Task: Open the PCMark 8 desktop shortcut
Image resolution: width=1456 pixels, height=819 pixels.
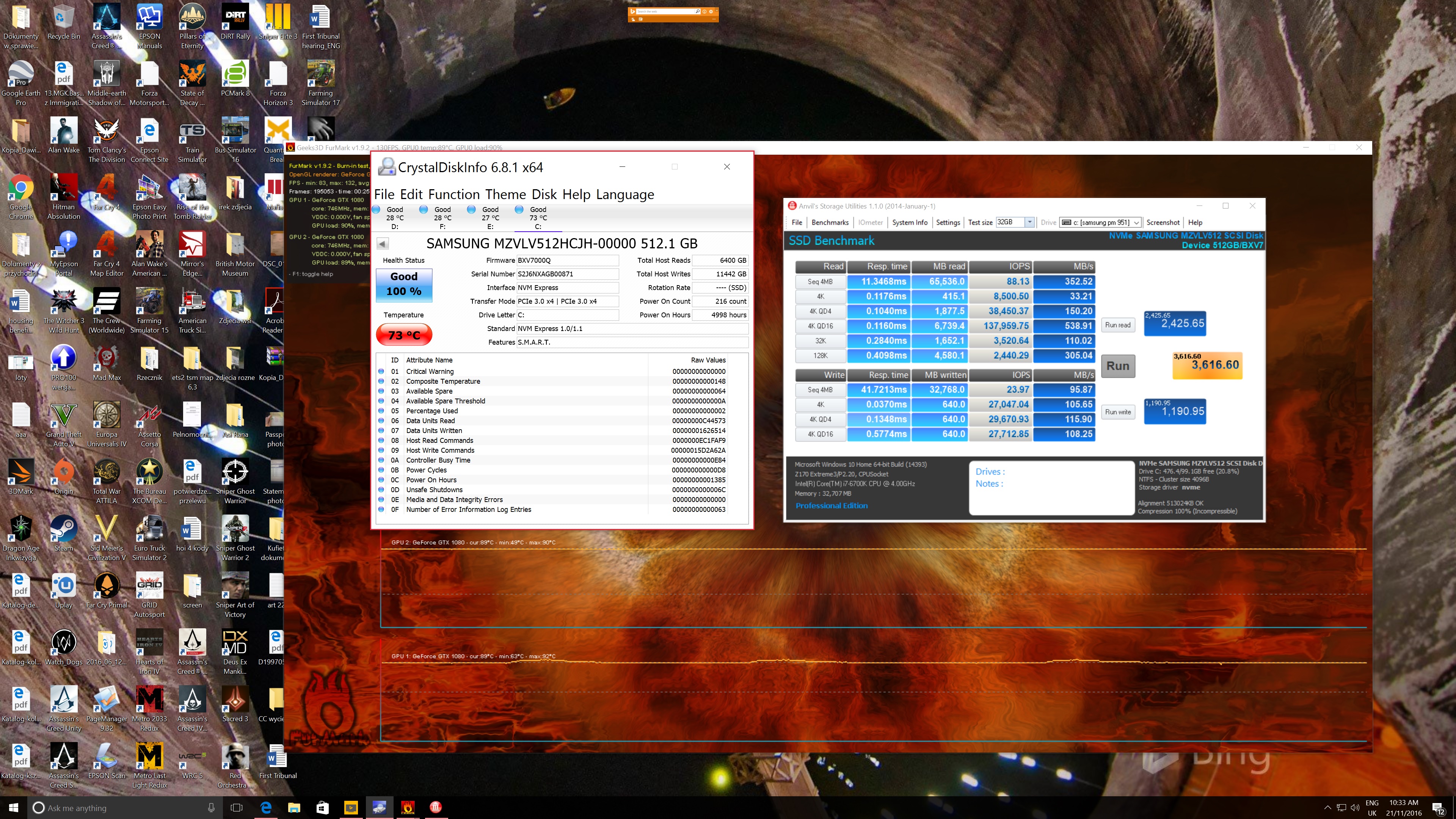Action: (235, 77)
